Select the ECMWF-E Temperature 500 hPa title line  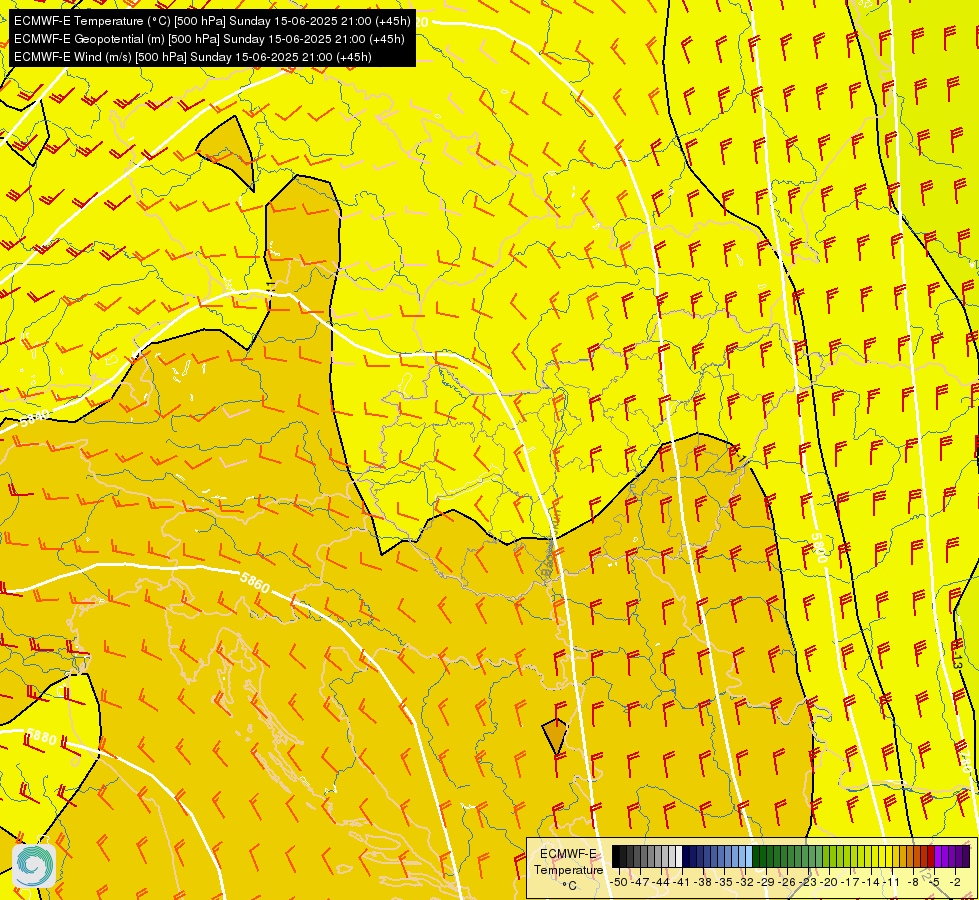pyautogui.click(x=212, y=21)
